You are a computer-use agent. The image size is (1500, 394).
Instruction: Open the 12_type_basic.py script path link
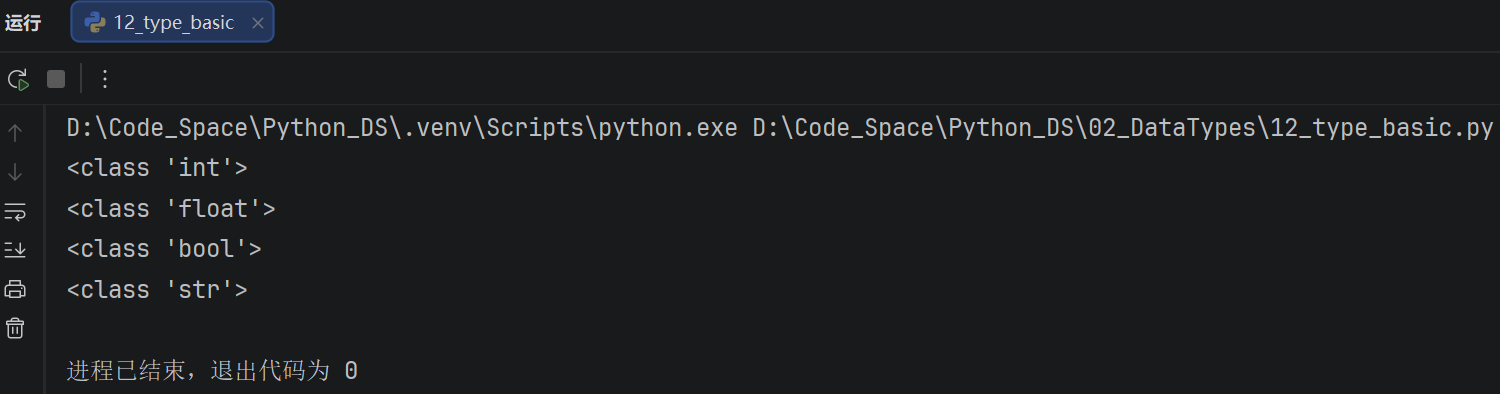(x=1123, y=129)
